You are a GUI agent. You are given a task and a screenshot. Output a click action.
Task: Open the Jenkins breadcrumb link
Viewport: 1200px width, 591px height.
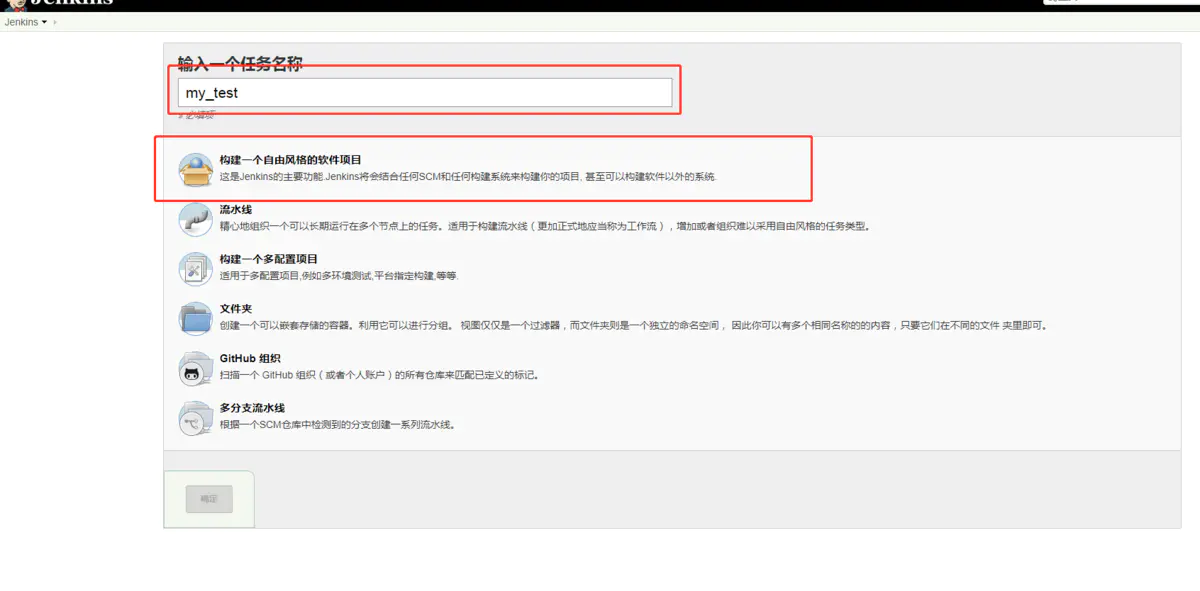point(21,22)
